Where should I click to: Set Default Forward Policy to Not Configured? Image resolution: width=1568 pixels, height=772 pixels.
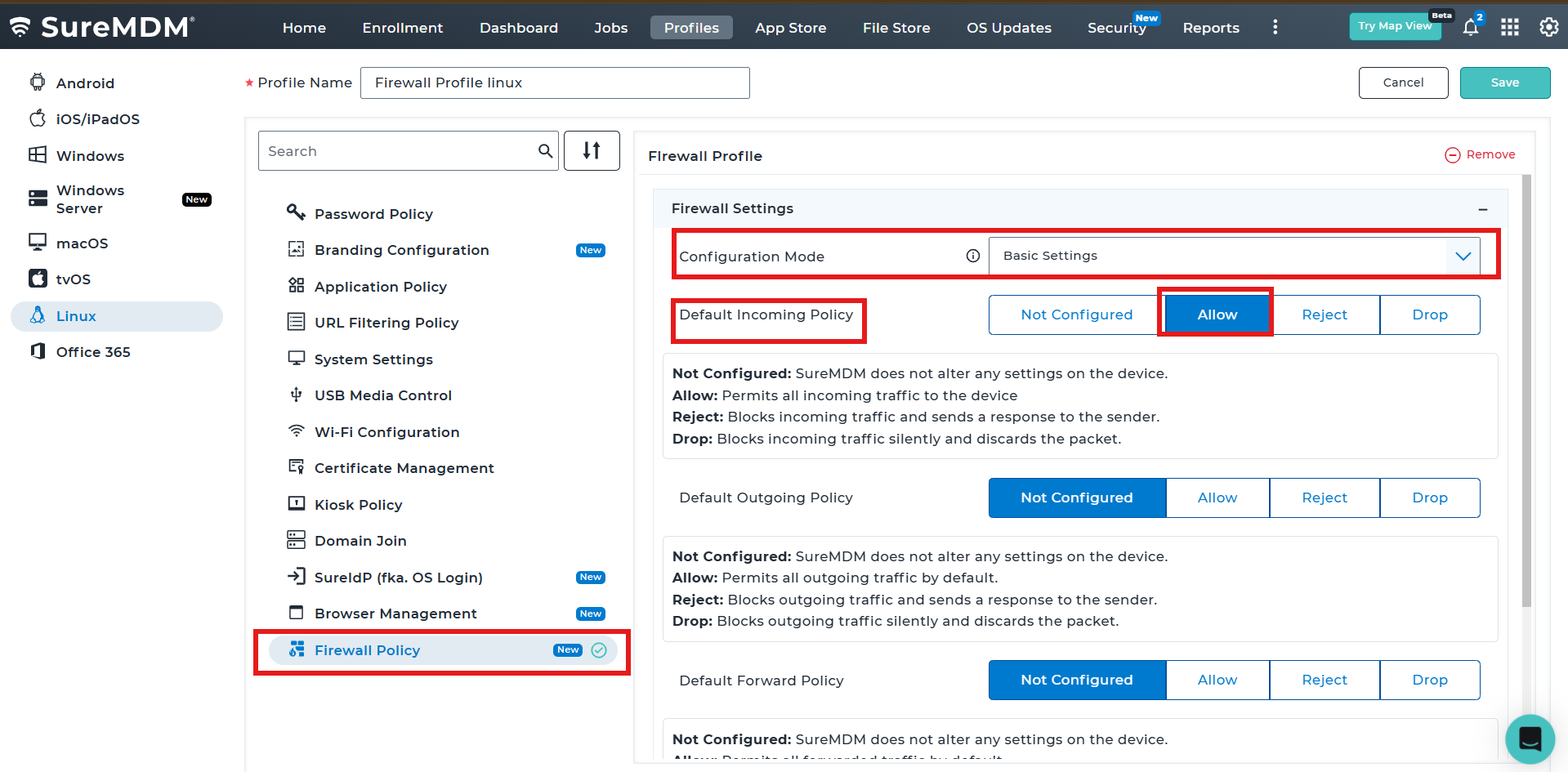(x=1077, y=680)
